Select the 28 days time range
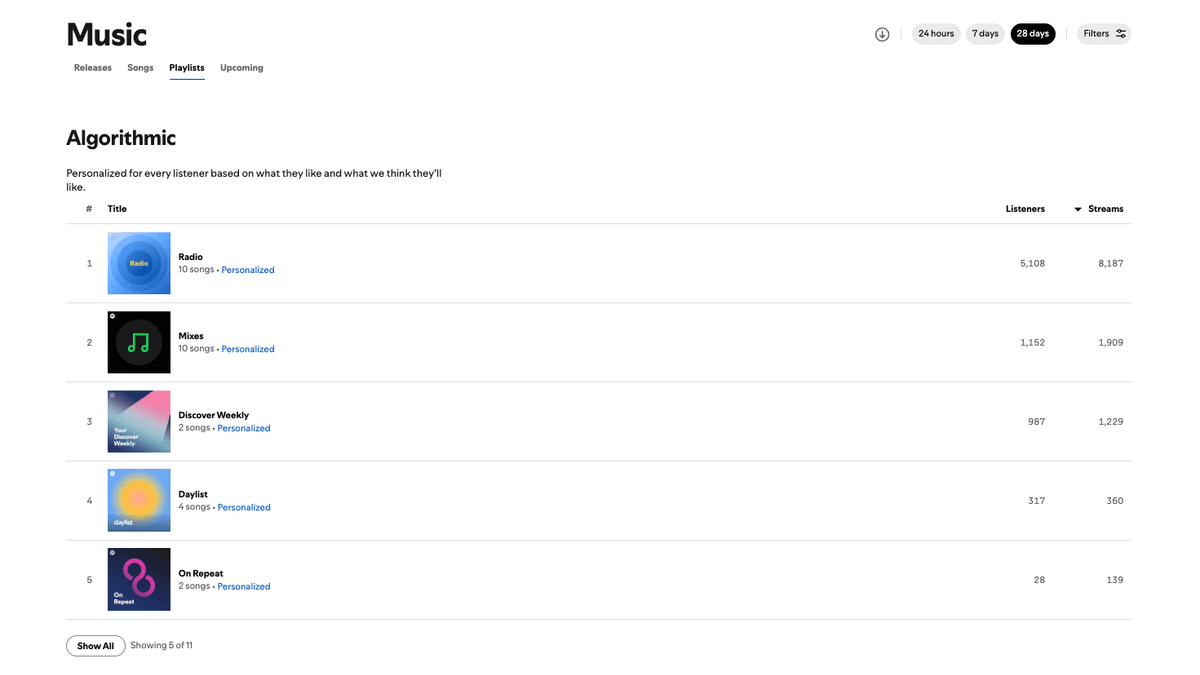 coord(1033,34)
